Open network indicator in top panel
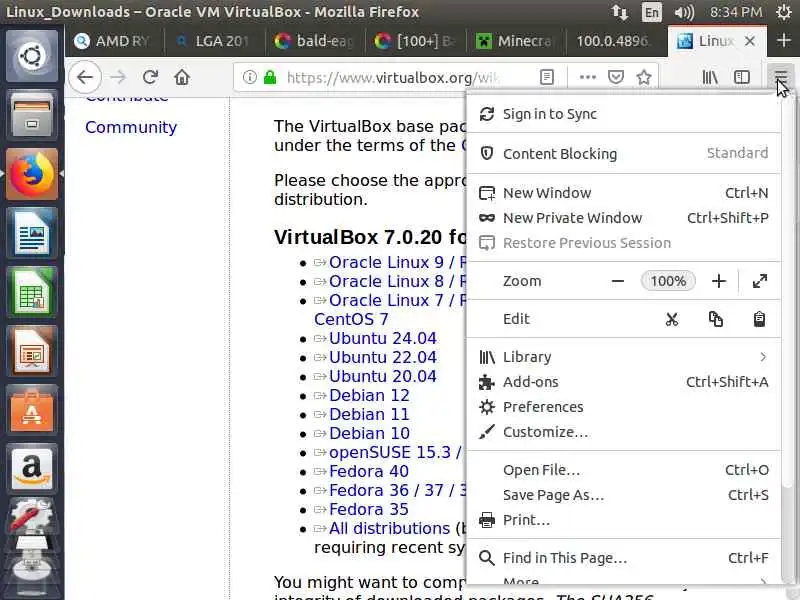Viewport: 800px width, 600px height. (620, 12)
